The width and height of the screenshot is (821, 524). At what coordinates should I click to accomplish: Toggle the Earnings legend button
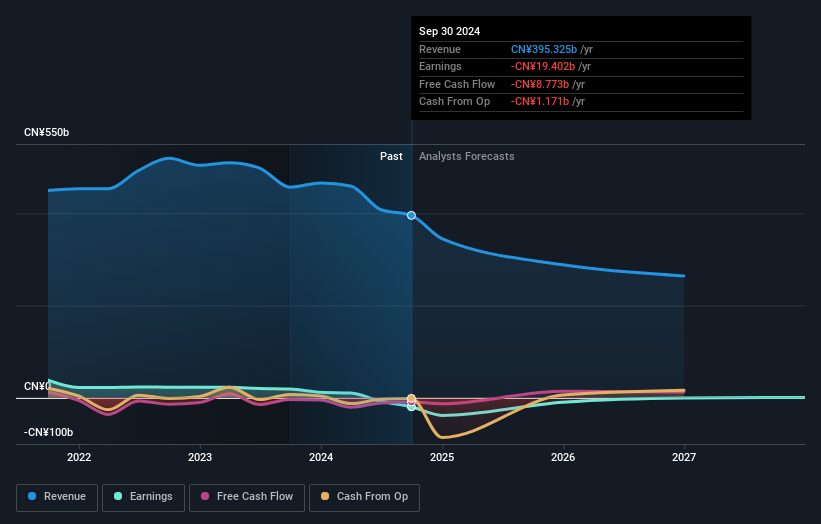pos(143,497)
